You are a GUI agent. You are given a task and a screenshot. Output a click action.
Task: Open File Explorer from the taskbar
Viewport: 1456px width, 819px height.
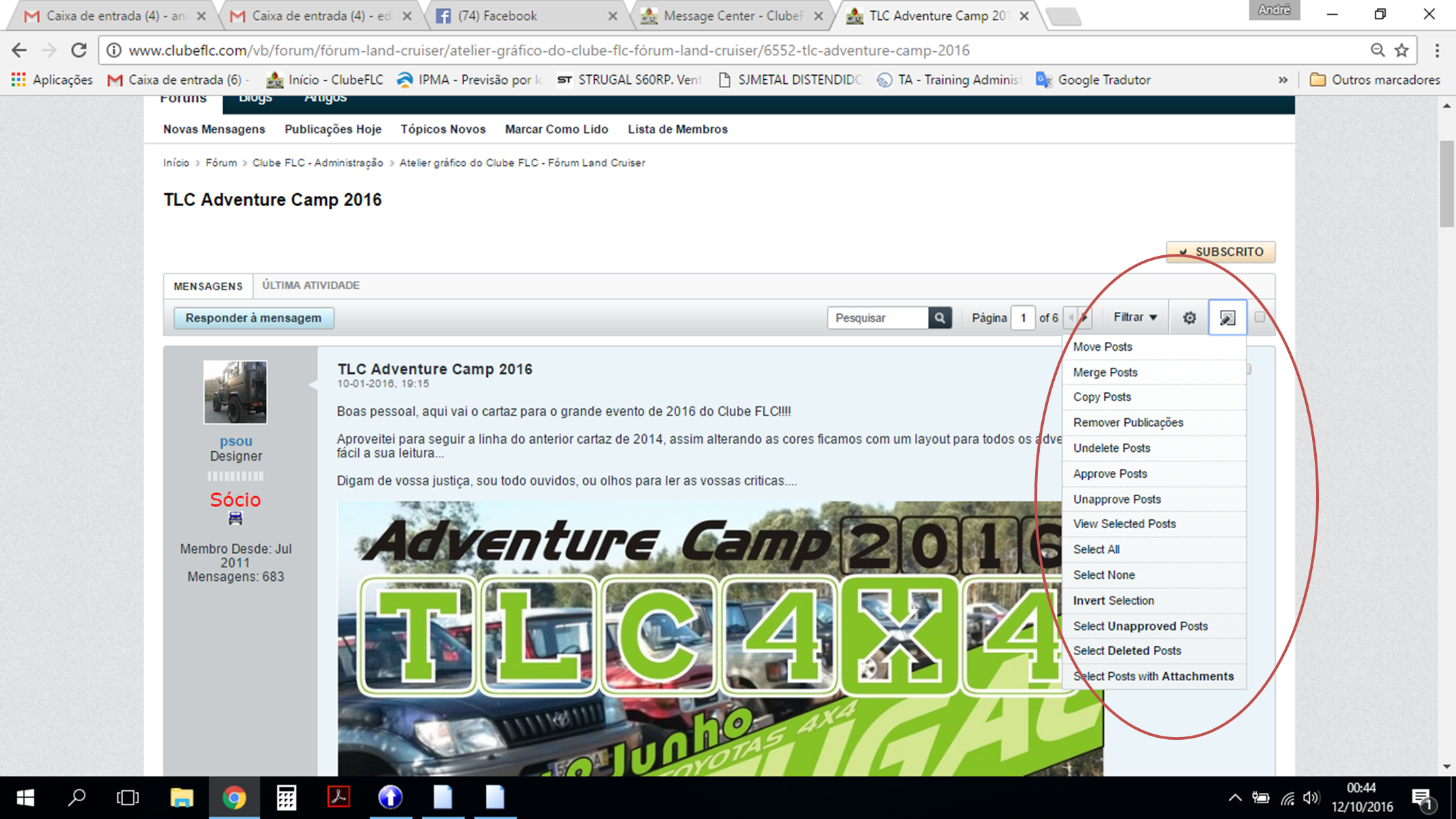pyautogui.click(x=181, y=797)
